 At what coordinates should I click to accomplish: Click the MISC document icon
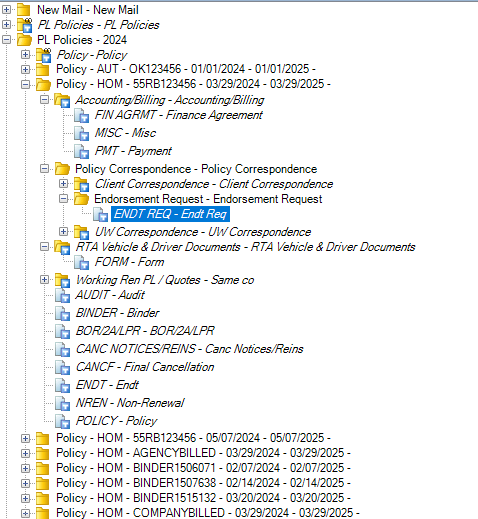pyautogui.click(x=81, y=134)
